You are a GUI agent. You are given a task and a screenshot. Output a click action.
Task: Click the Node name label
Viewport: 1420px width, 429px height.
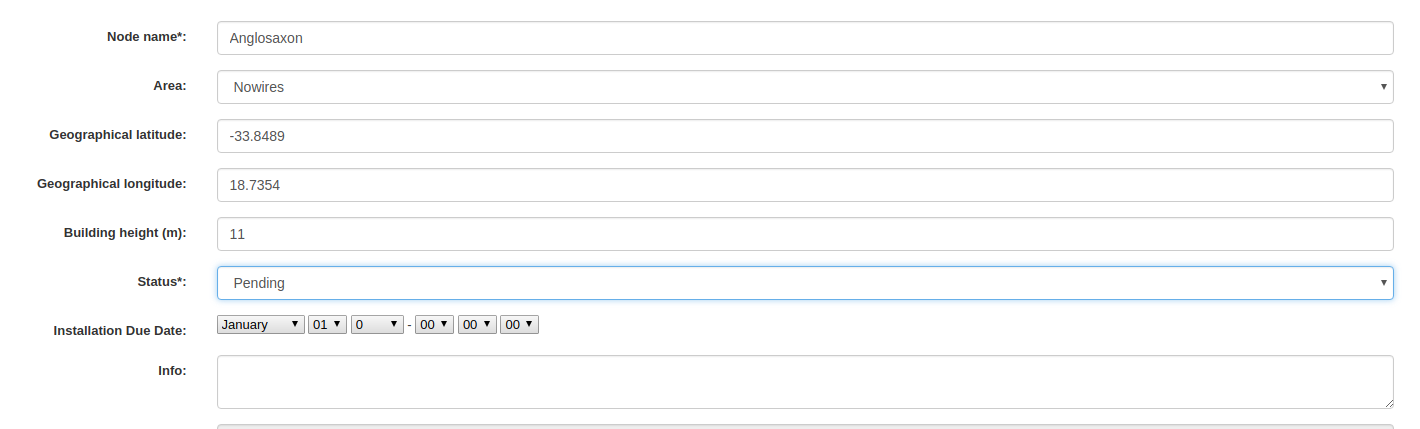tap(146, 37)
